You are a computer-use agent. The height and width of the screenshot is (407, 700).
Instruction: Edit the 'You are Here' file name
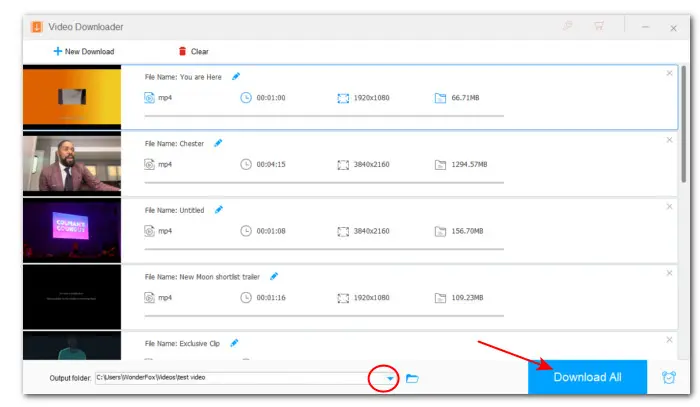point(236,76)
